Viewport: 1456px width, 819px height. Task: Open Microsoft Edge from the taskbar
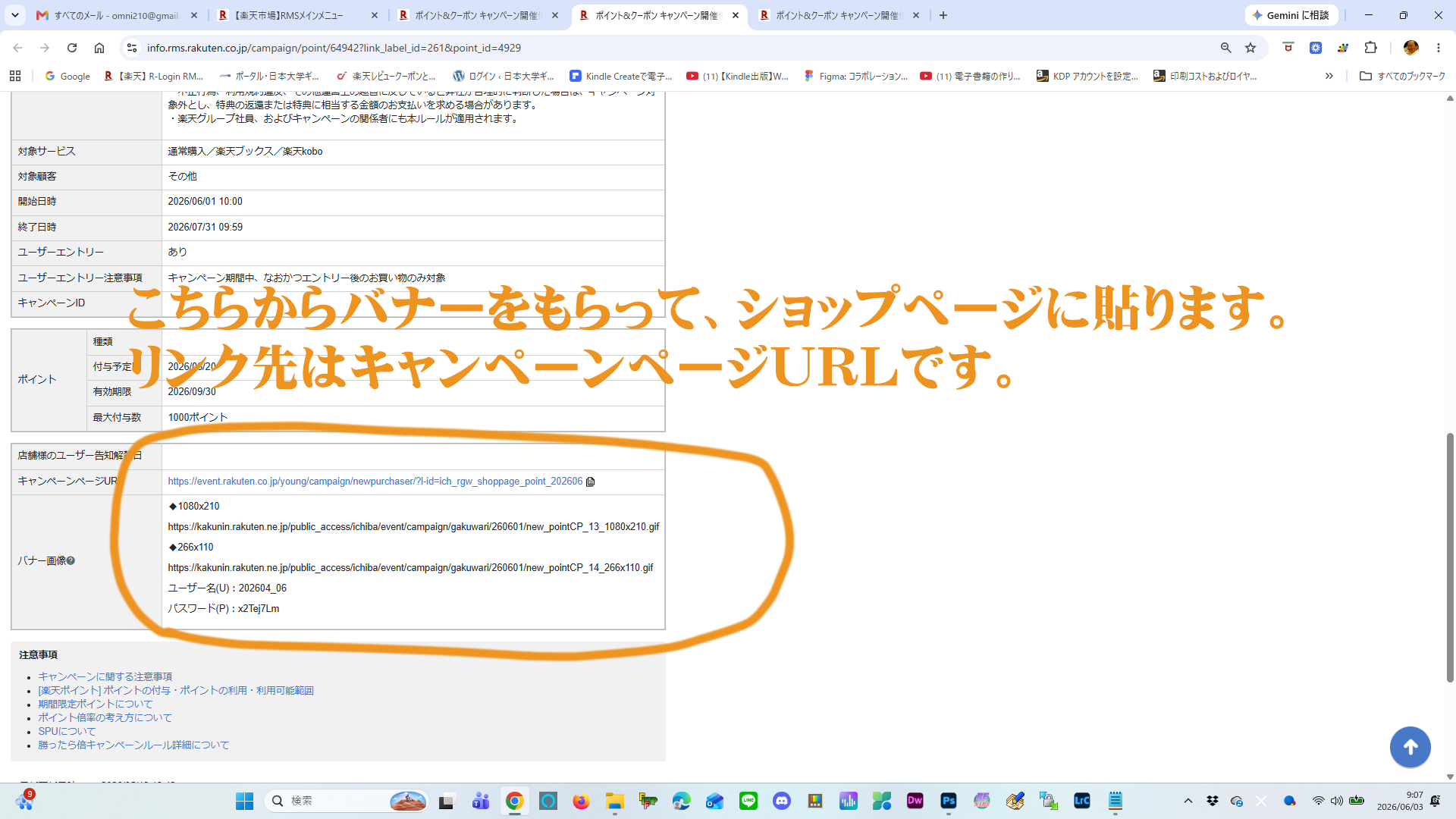682,801
